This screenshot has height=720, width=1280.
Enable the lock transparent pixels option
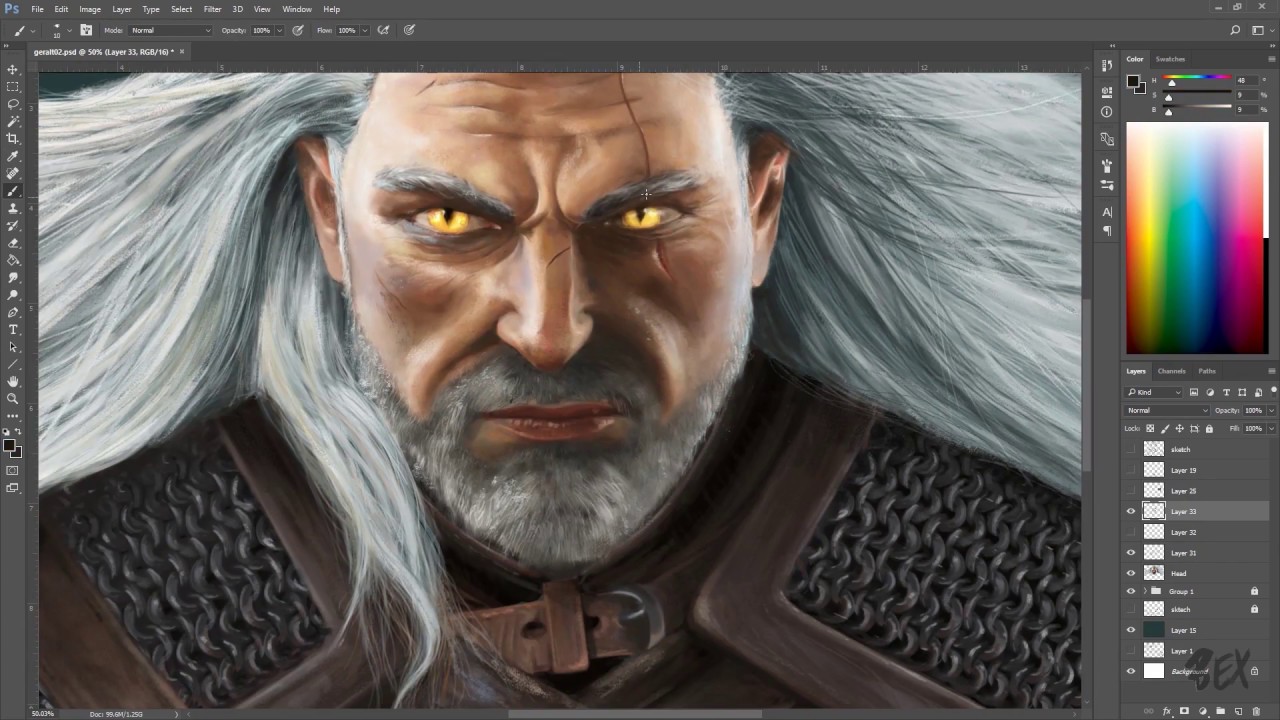(x=1150, y=428)
